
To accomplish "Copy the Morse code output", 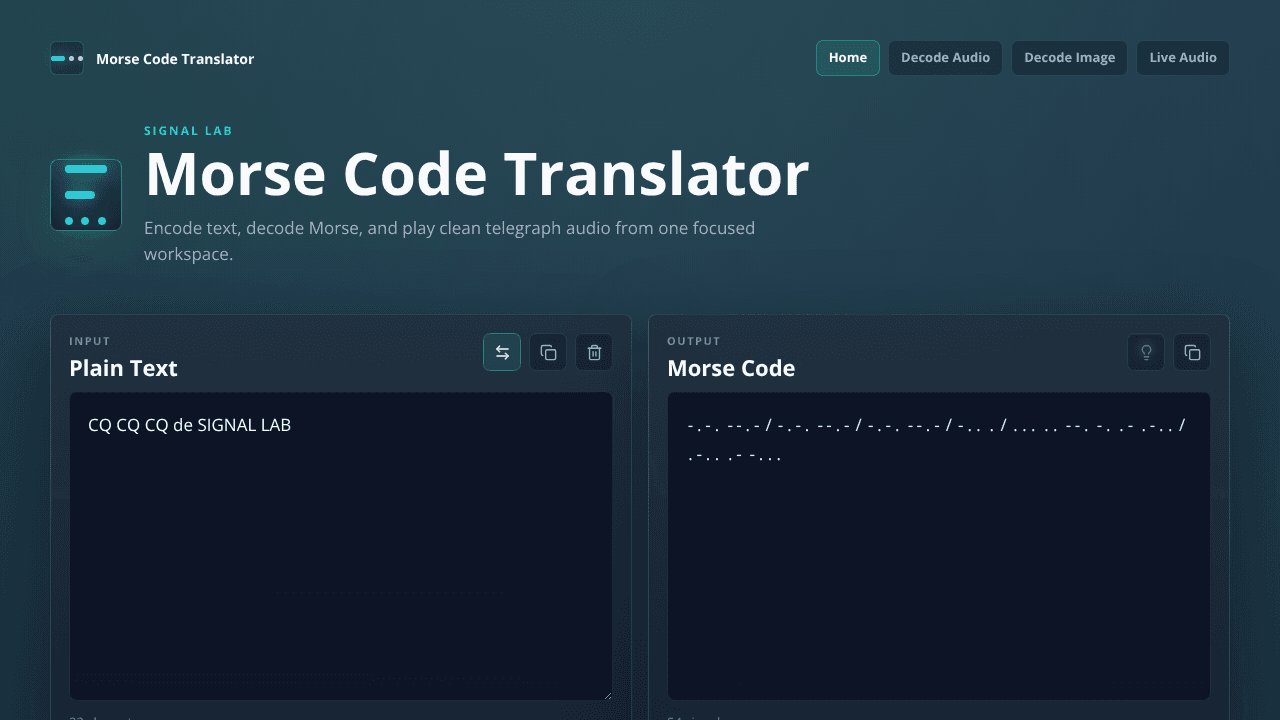I will [x=1192, y=352].
